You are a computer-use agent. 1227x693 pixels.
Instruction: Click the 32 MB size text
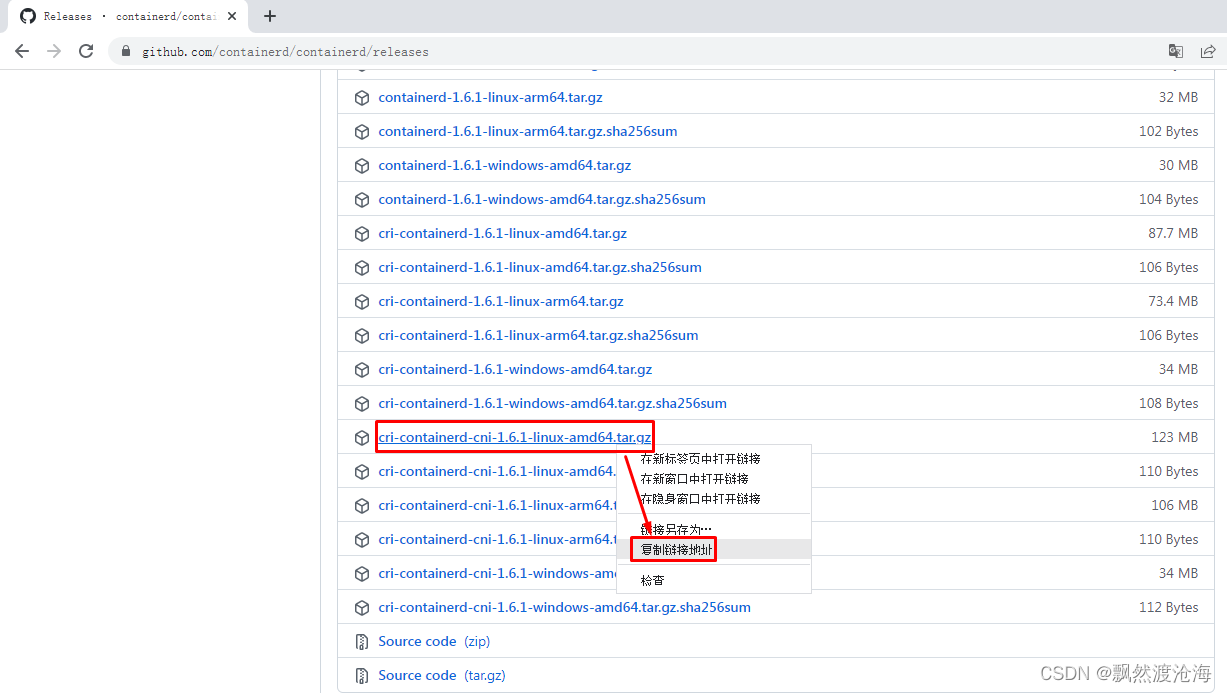(1178, 98)
